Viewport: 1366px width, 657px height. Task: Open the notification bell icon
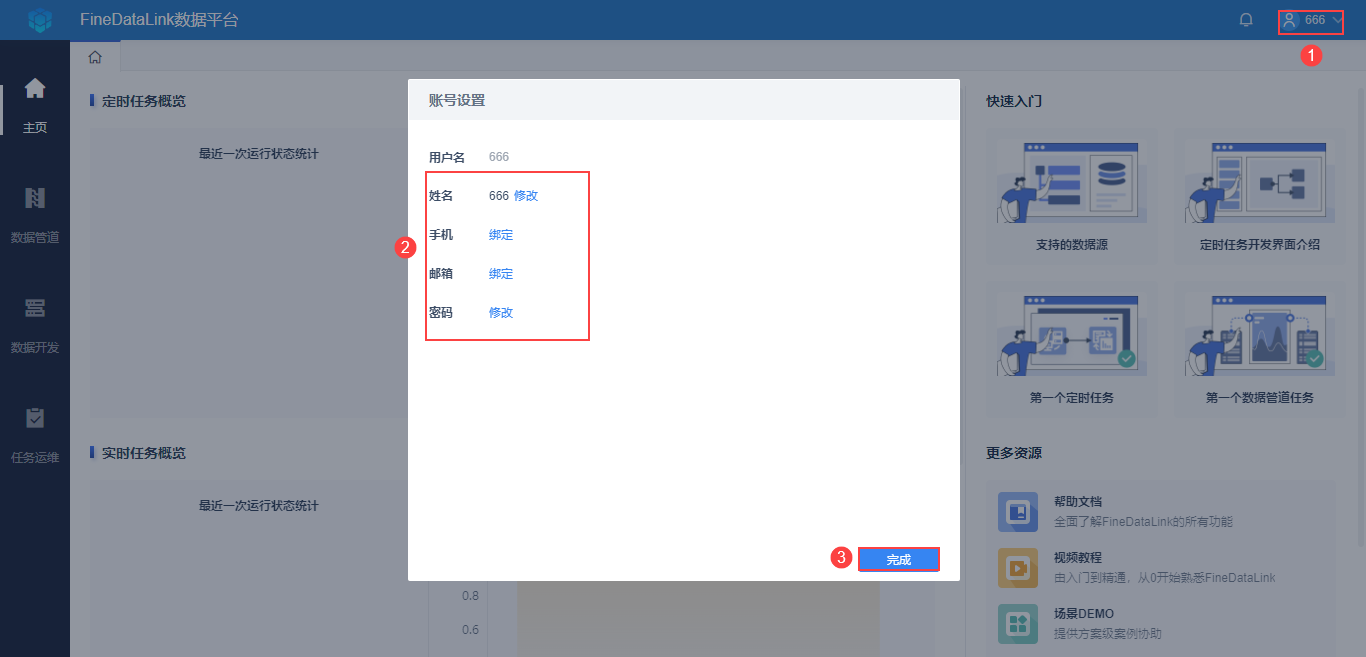[1246, 20]
